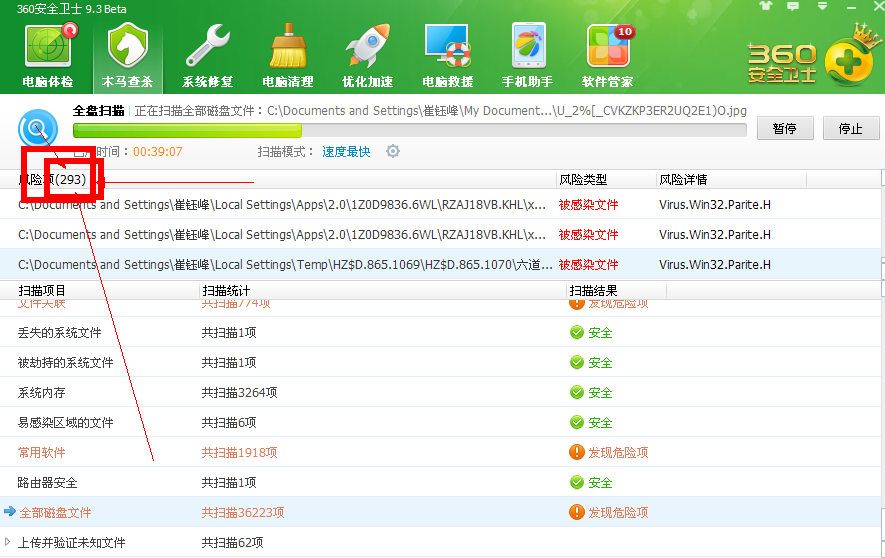The height and width of the screenshot is (558, 885).
Task: Open 电脑体检 computer checkup
Action: 48,56
